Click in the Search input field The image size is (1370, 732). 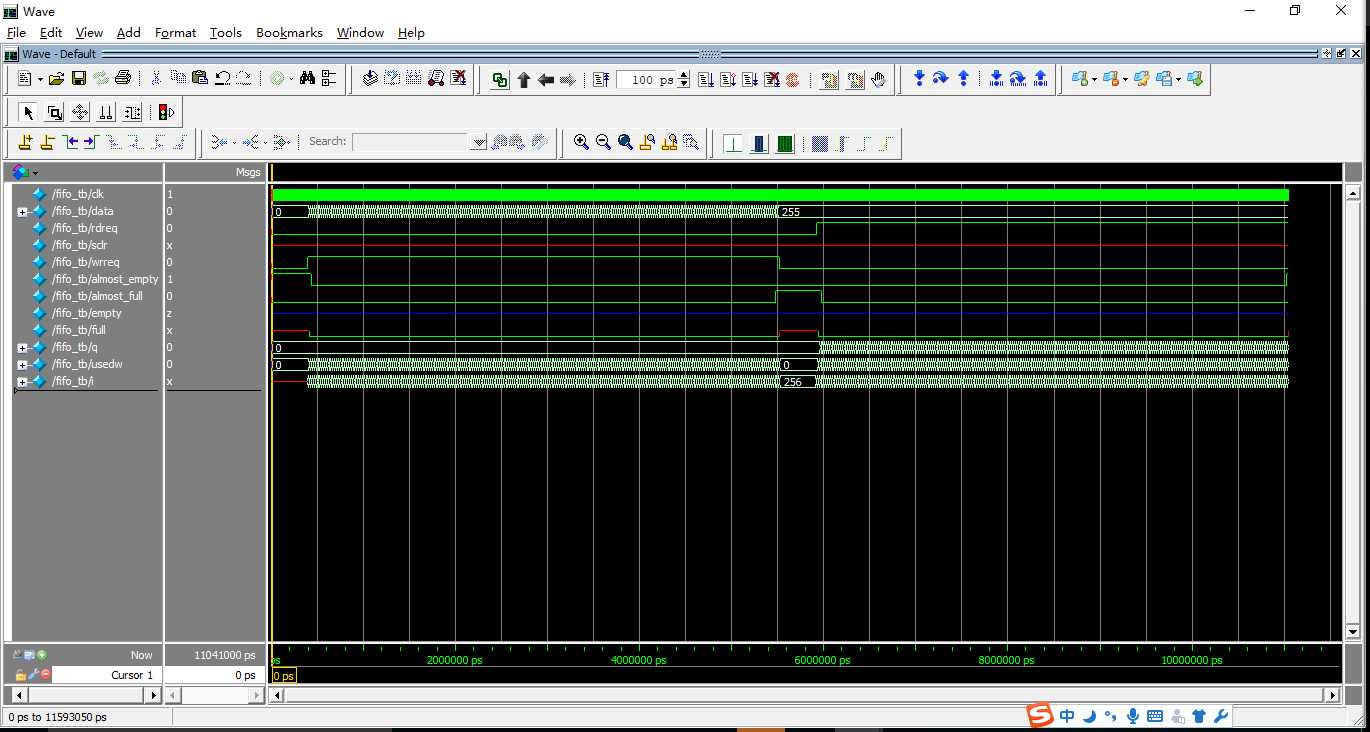(411, 142)
